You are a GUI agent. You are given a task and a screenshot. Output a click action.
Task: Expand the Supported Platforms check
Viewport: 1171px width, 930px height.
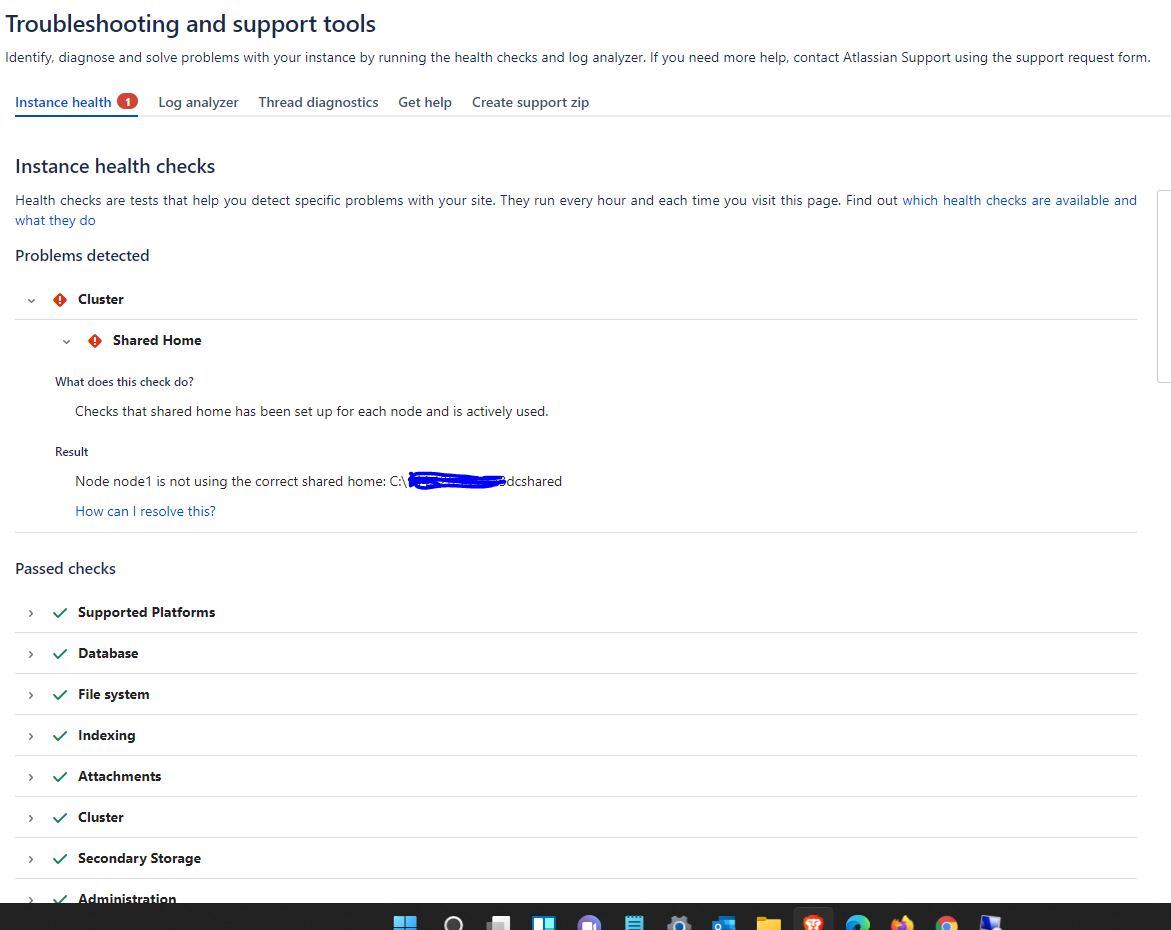coord(31,613)
